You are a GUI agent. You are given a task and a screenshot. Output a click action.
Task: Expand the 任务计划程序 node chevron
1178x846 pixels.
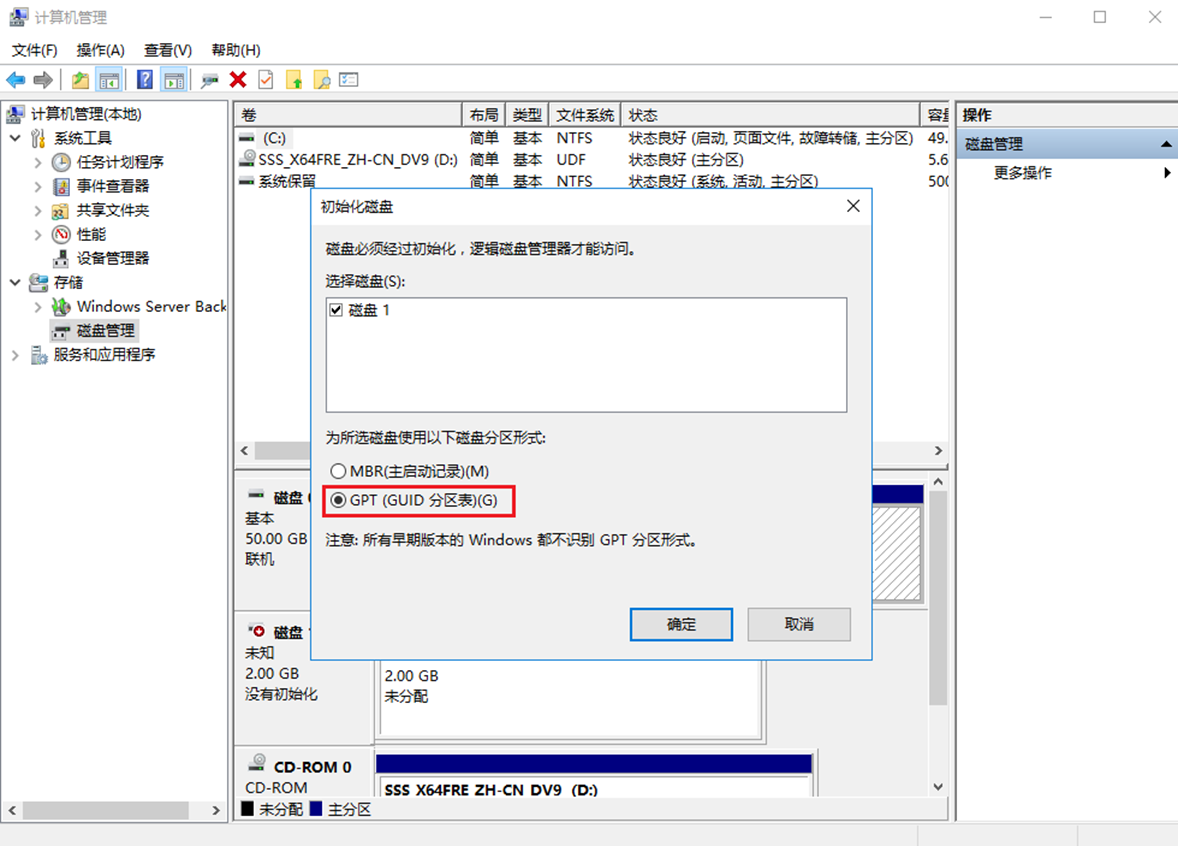(x=38, y=162)
